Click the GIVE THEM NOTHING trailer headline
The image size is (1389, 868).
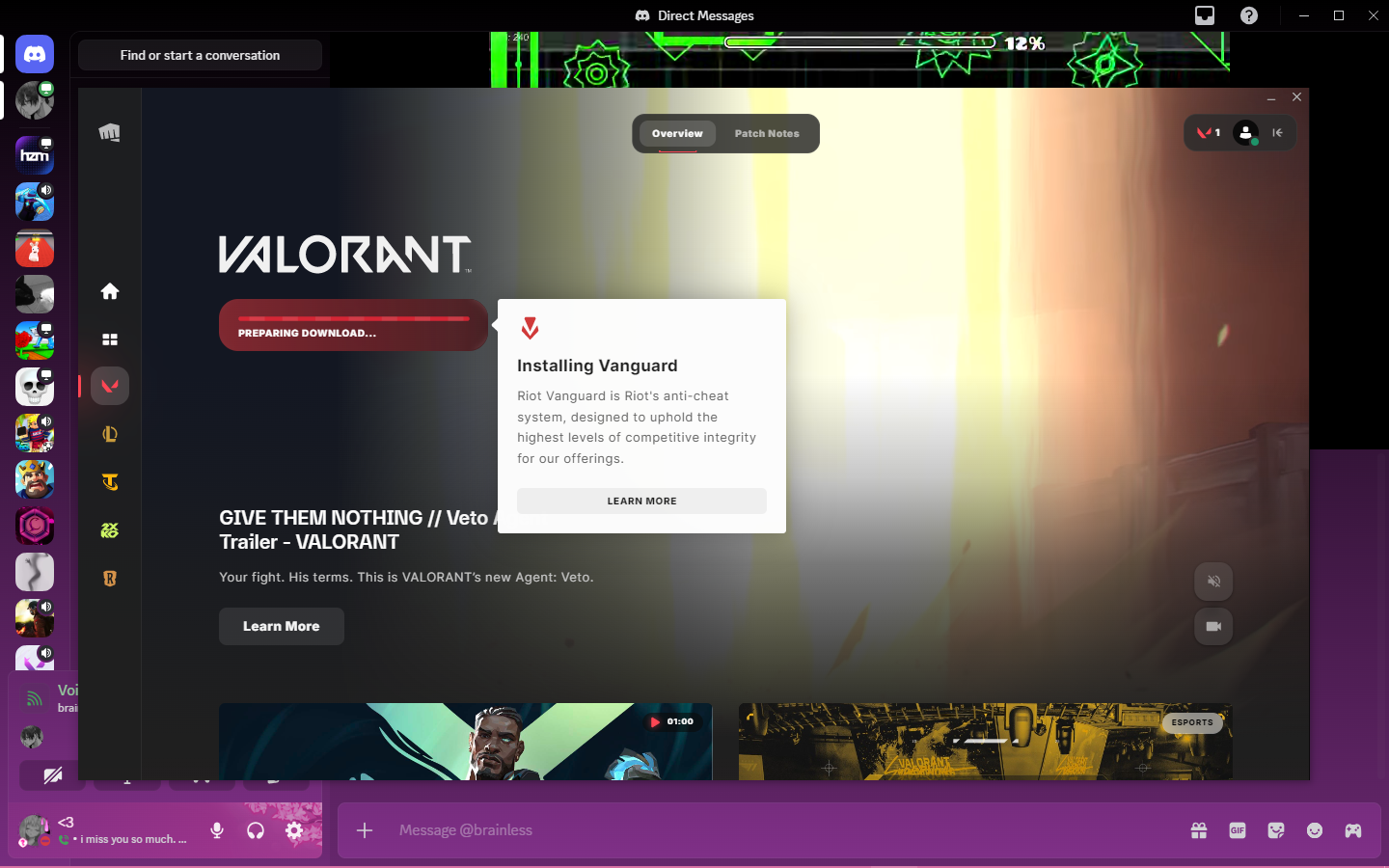click(358, 529)
